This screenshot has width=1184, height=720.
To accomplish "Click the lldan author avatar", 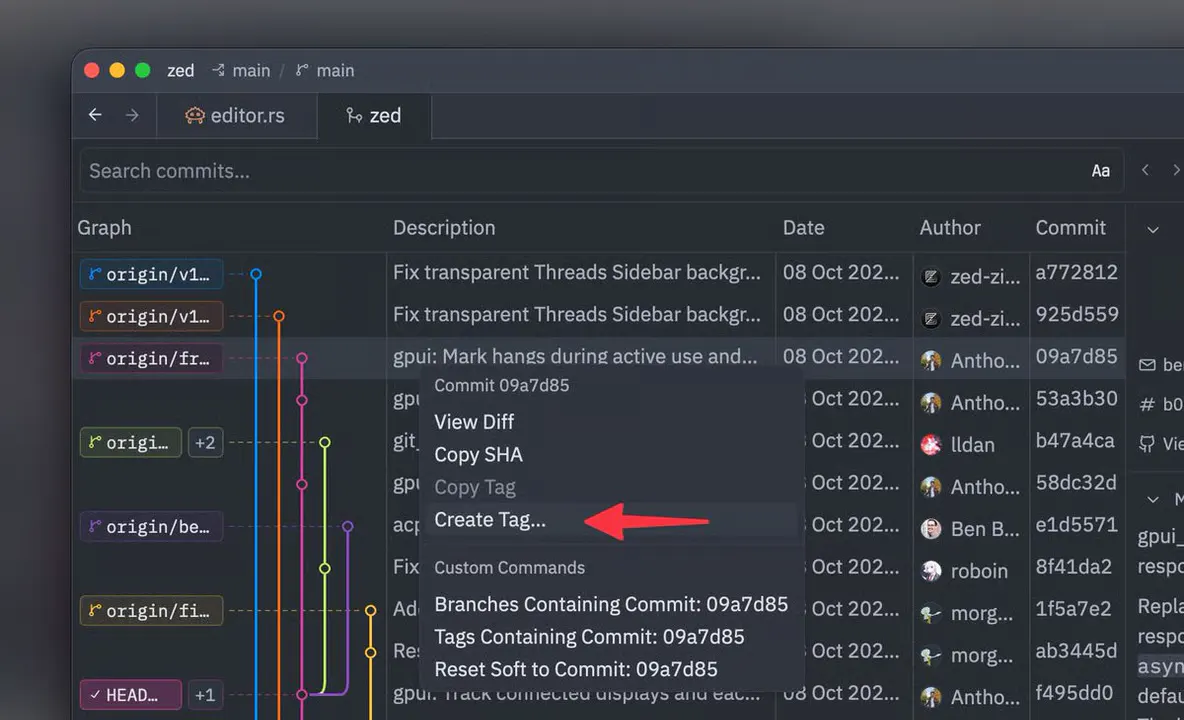I will 931,445.
